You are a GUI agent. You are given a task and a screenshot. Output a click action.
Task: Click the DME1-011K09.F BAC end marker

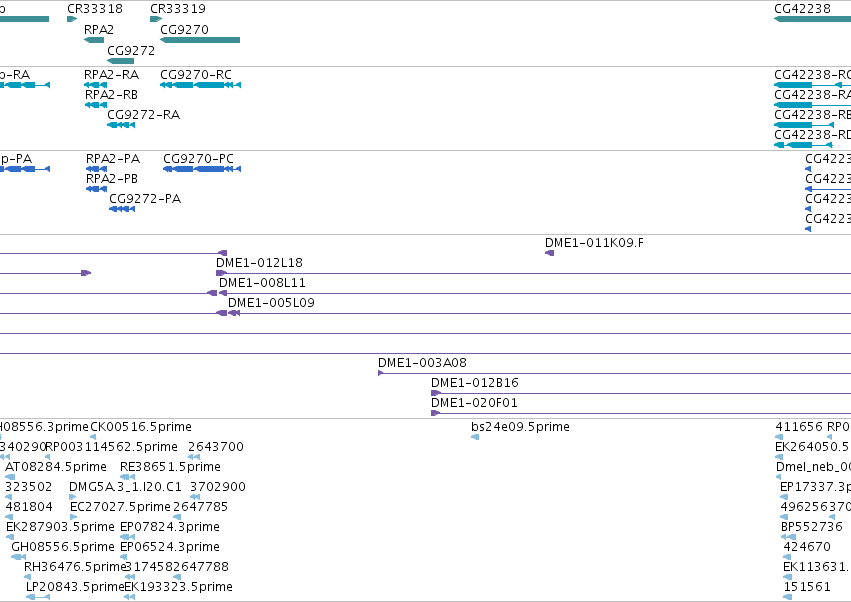point(549,253)
